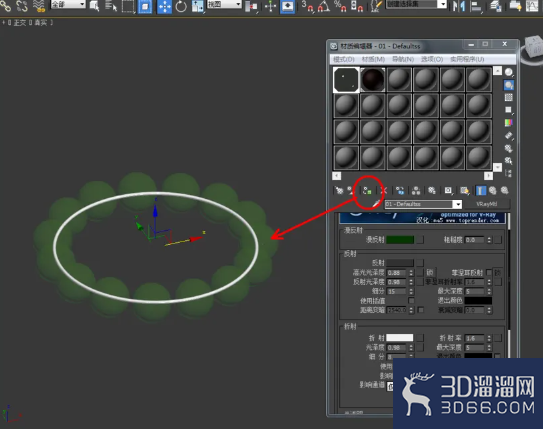Open Material (M) menu
This screenshot has height=429, width=543.
373,59
